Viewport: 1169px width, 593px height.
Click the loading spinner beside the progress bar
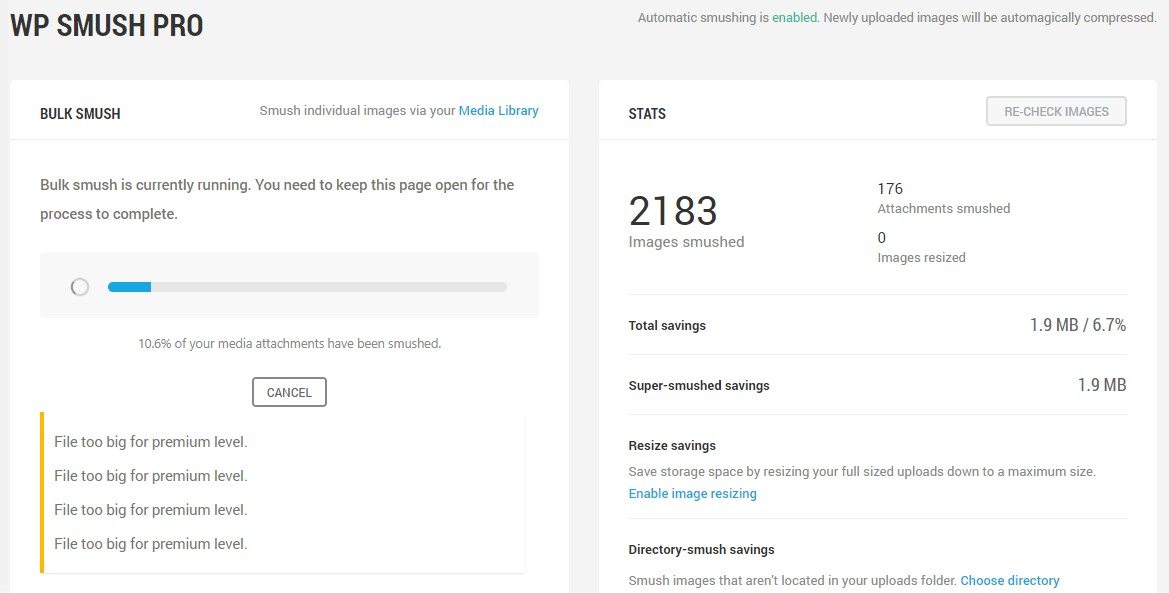(x=80, y=287)
